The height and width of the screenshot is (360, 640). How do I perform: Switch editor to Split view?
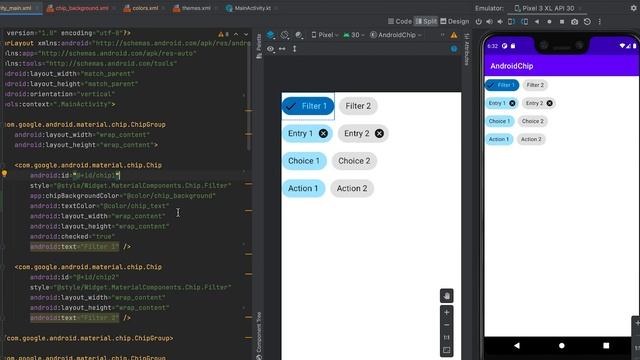click(426, 21)
